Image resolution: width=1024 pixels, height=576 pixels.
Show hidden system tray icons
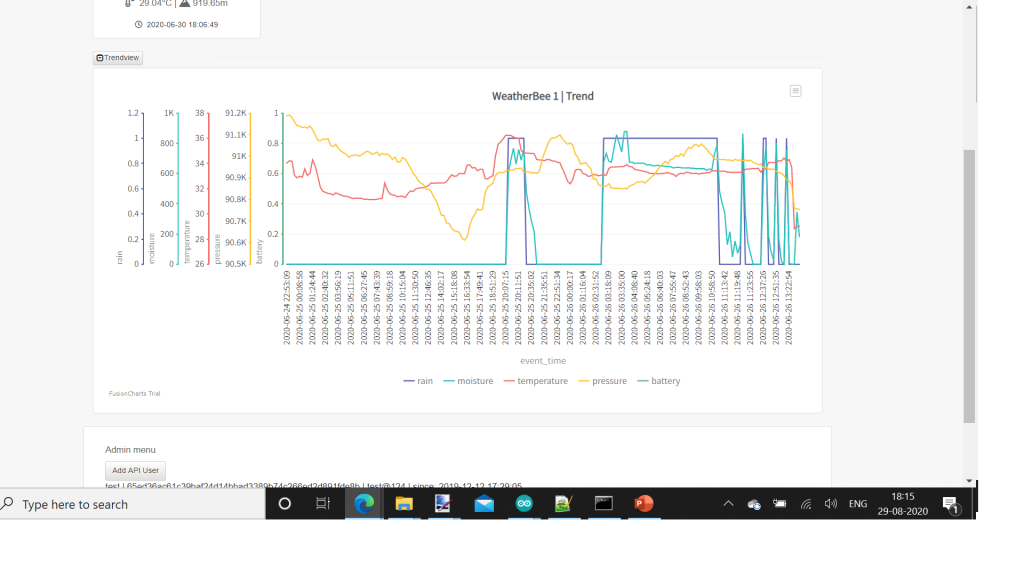(x=728, y=504)
